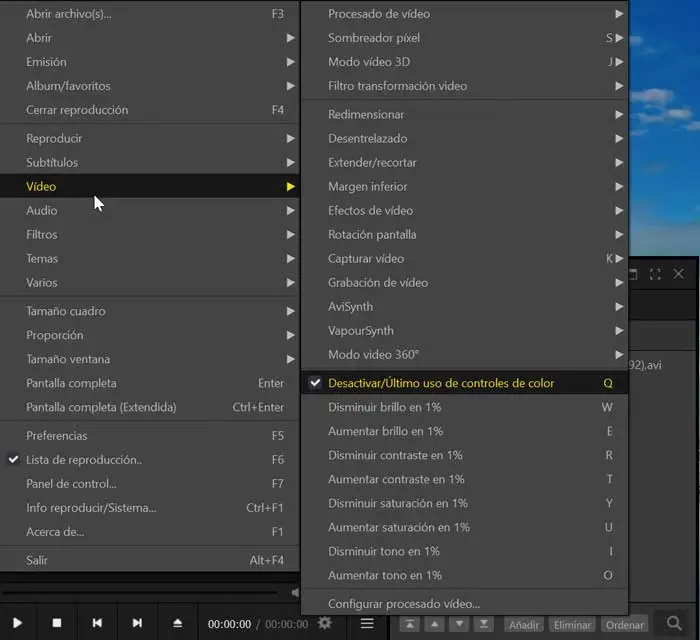Open AviSynth submenu
The height and width of the screenshot is (640, 700).
[465, 307]
